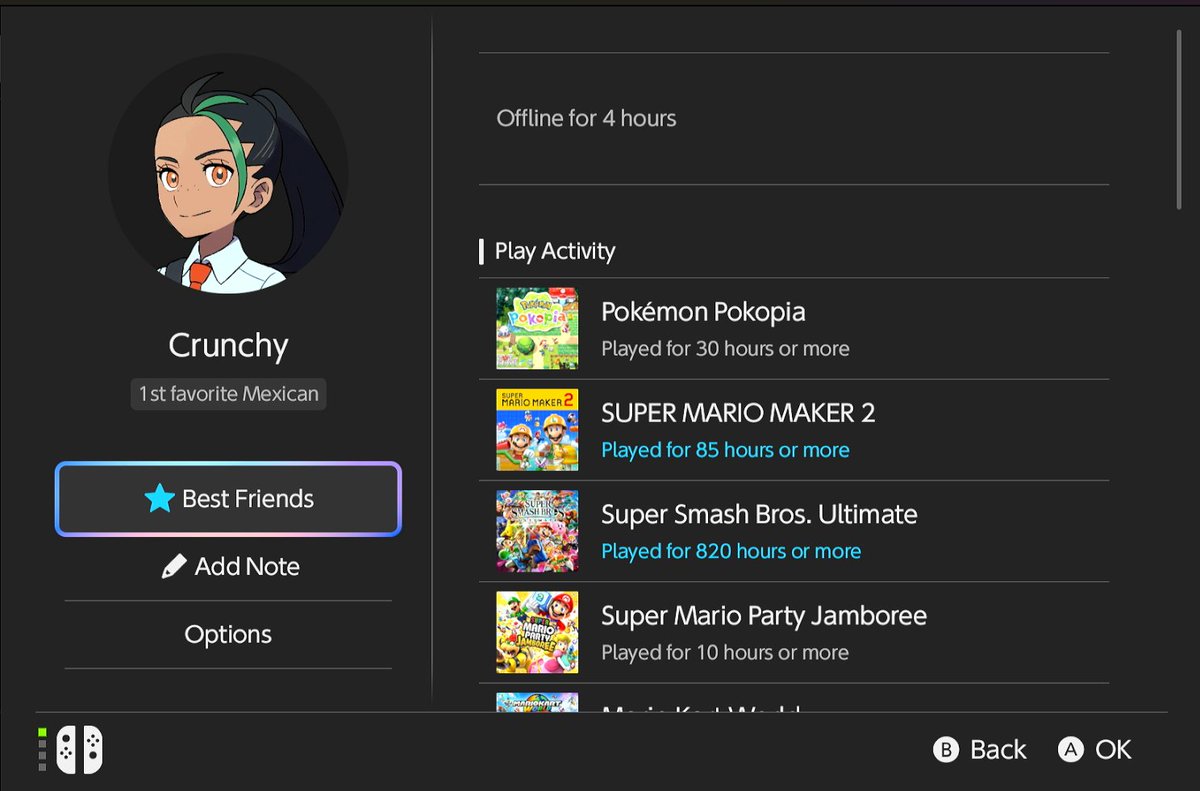
Task: Open Crunchy's profile avatar
Action: coord(228,173)
